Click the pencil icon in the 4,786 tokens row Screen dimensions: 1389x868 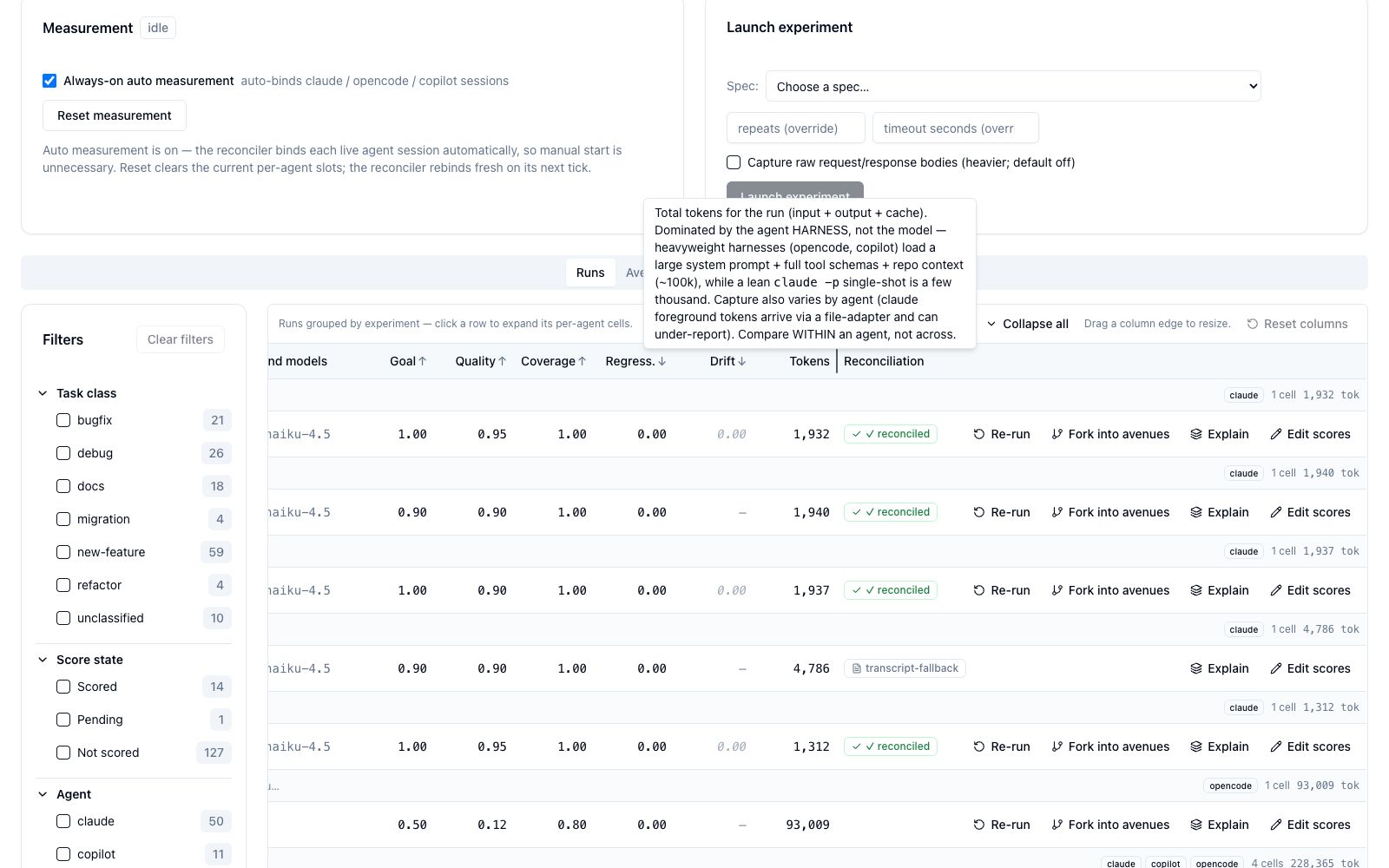(1276, 668)
